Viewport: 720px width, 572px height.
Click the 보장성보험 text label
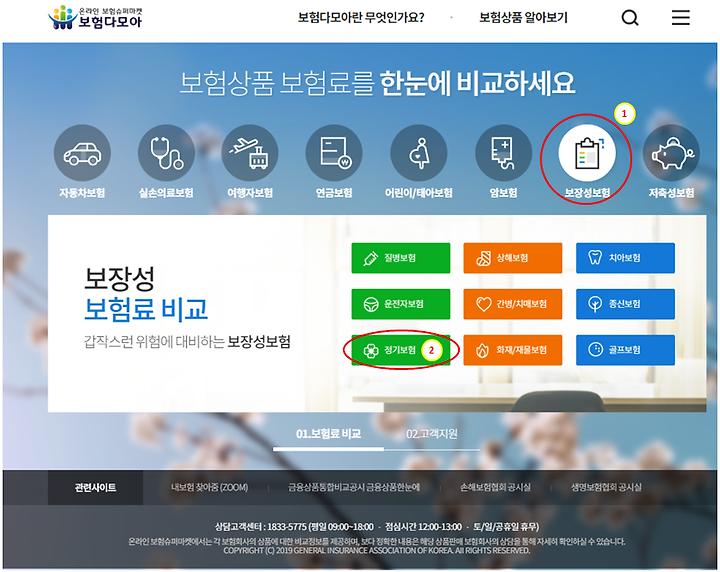587,193
